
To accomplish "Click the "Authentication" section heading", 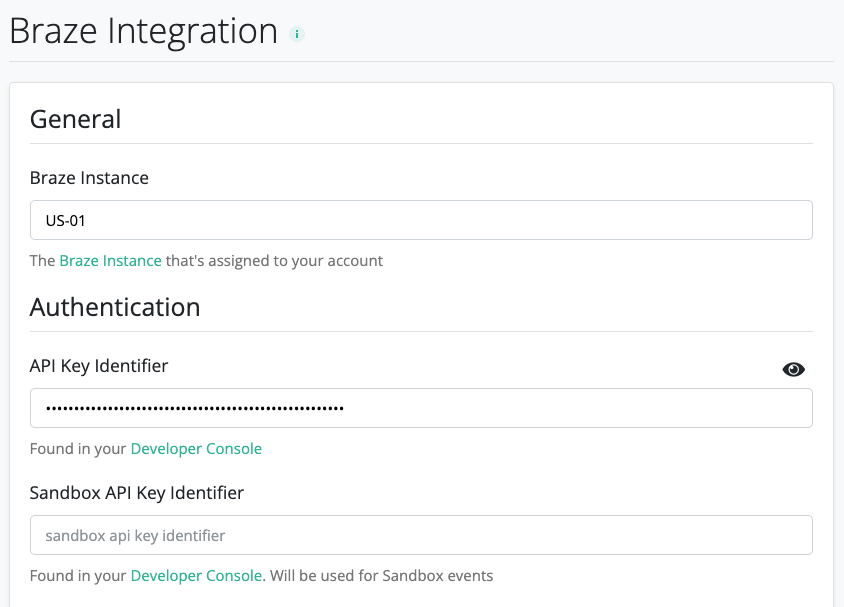I will pyautogui.click(x=114, y=307).
